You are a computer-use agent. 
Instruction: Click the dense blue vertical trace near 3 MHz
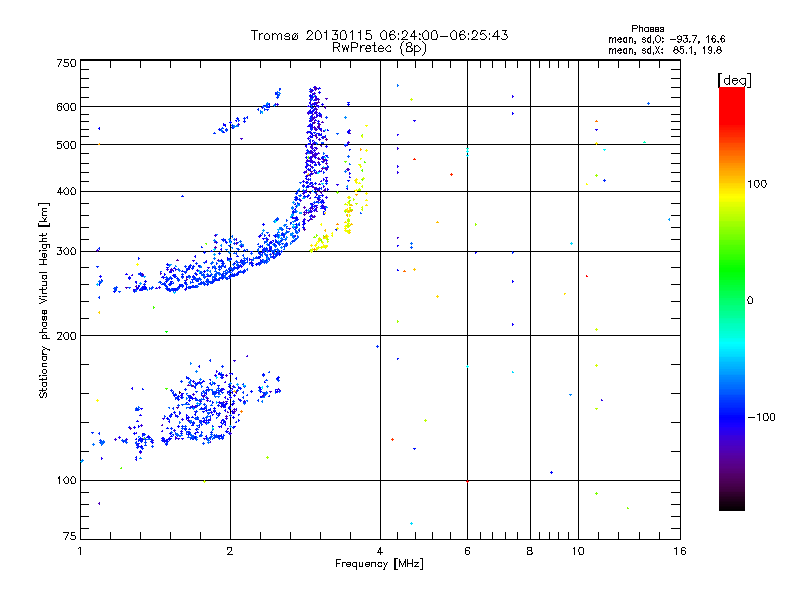point(316,153)
